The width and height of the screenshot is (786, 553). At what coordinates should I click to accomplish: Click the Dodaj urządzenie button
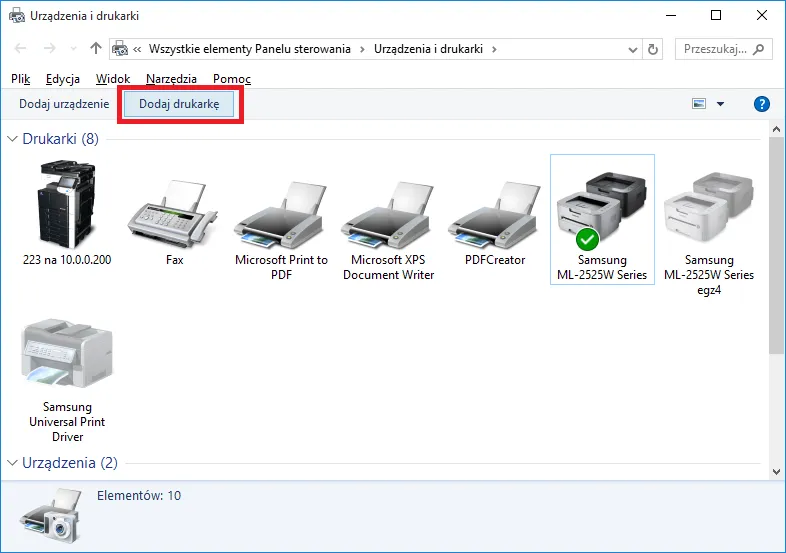click(64, 104)
